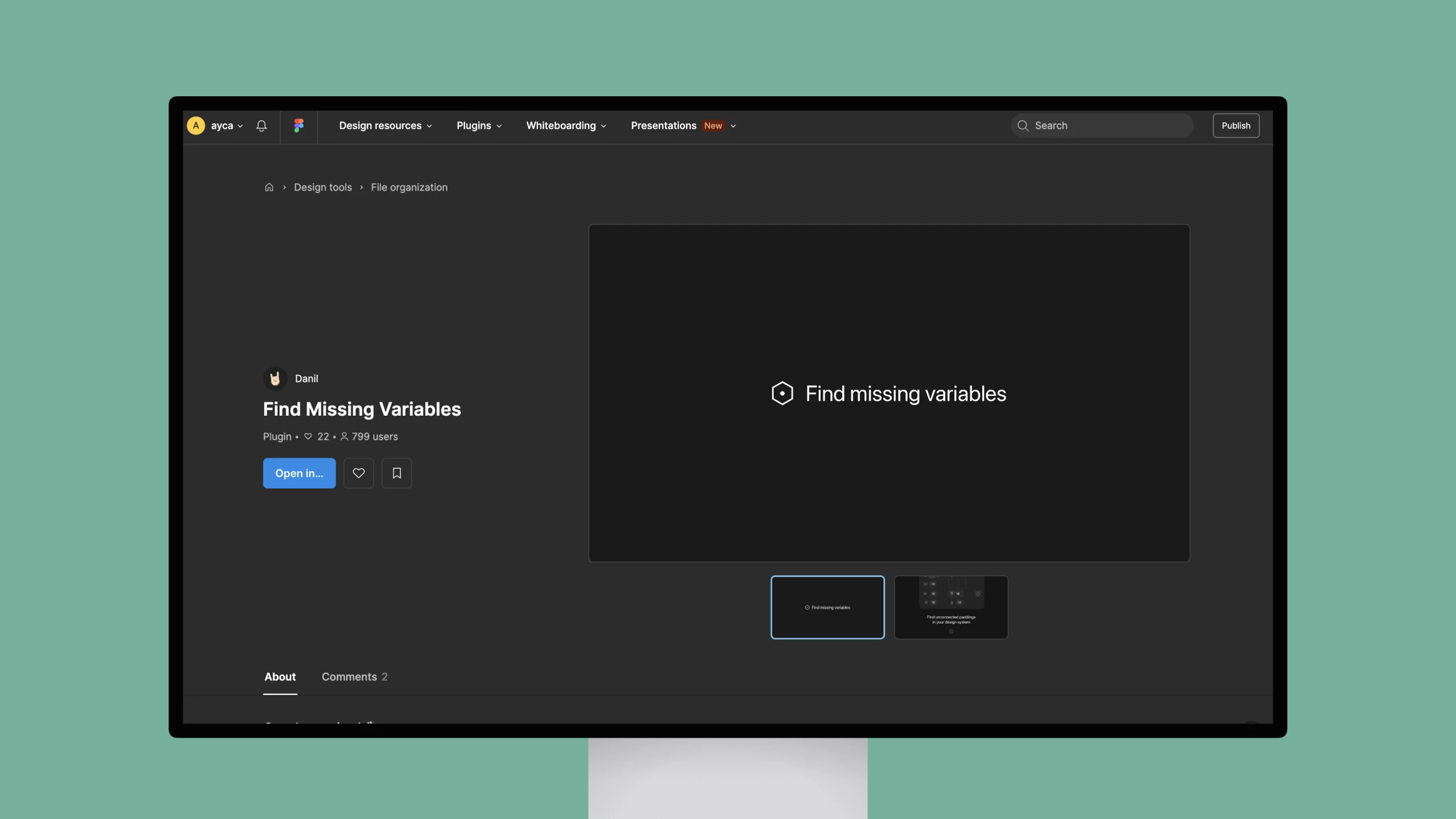Open the plugin with Open in button
This screenshot has height=819, width=1456.
click(x=299, y=473)
